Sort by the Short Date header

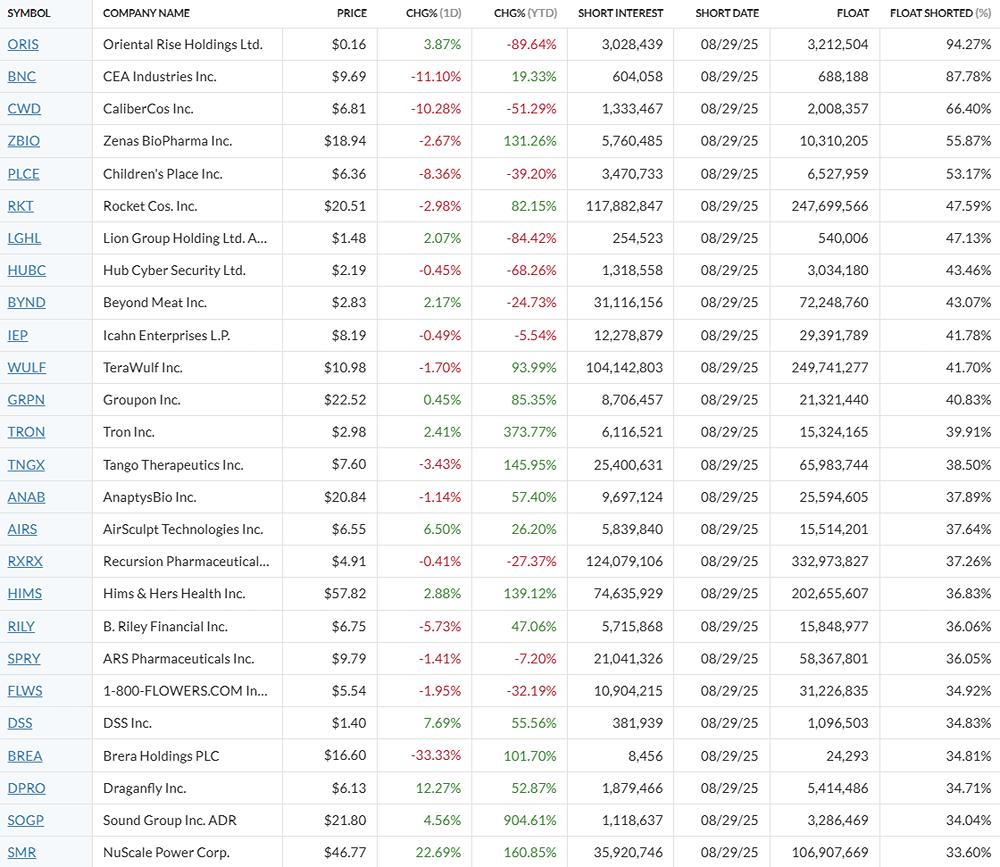pyautogui.click(x=727, y=13)
